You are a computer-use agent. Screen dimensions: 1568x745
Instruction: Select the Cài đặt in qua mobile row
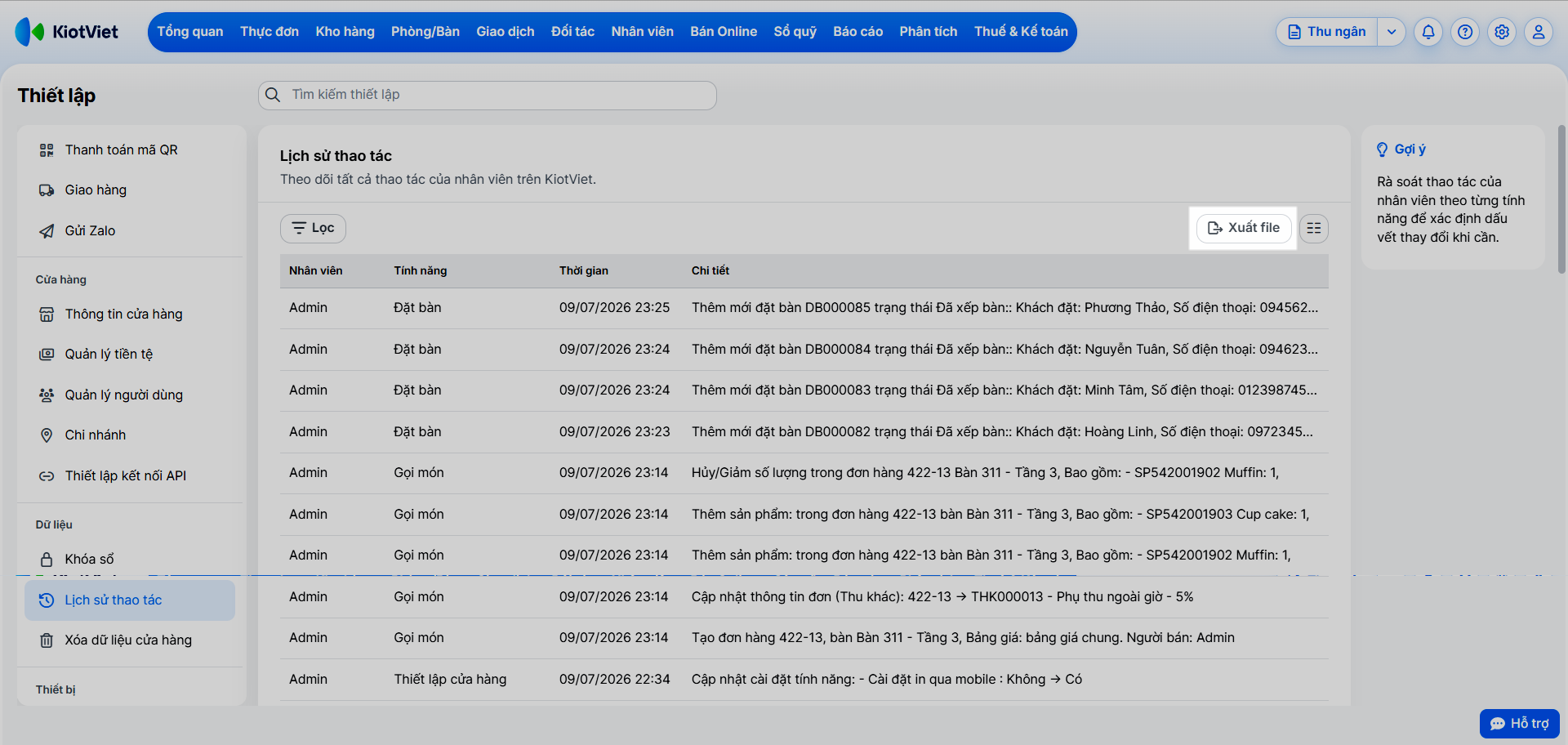coord(804,680)
